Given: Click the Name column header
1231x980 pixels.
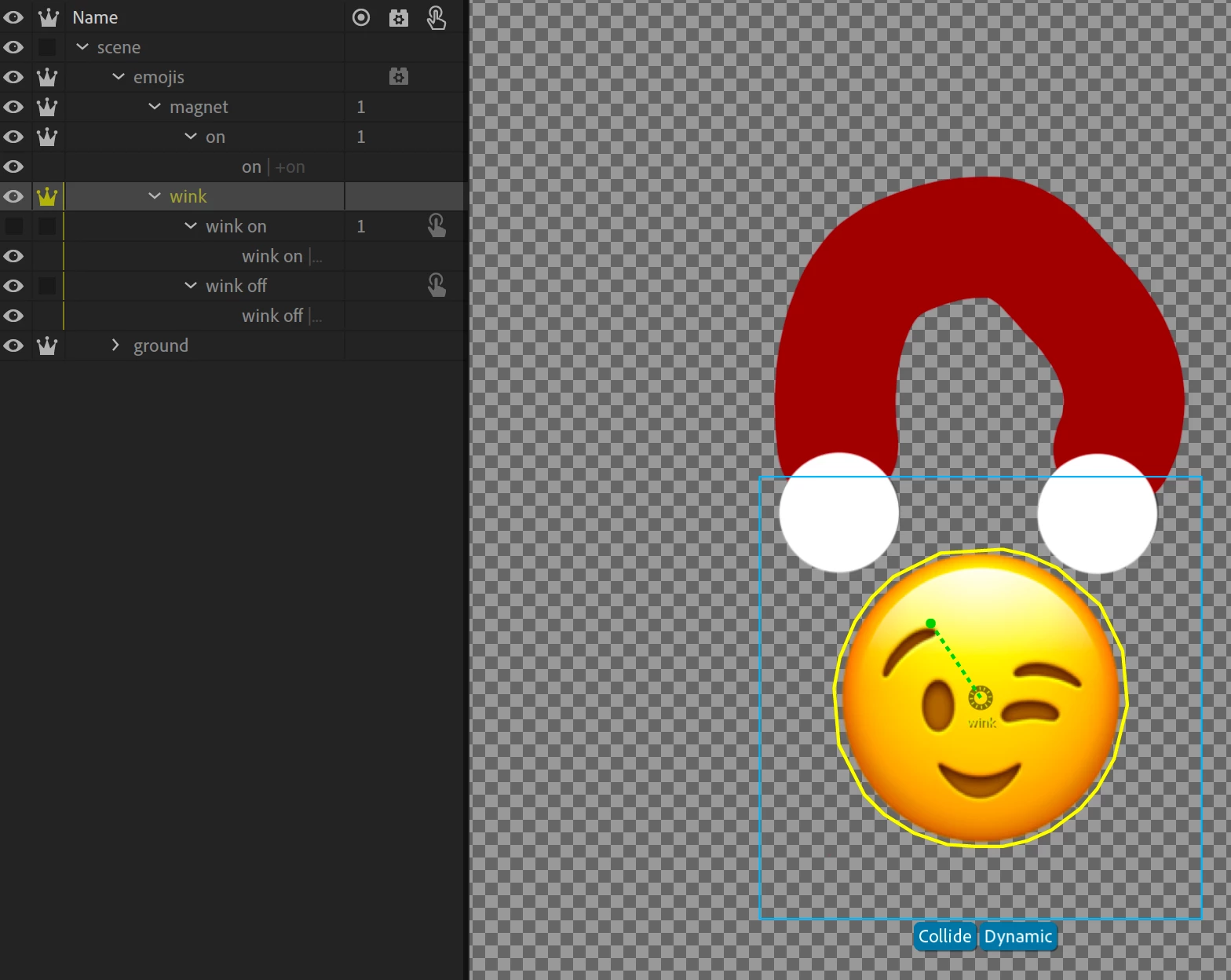Looking at the screenshot, I should [x=95, y=17].
